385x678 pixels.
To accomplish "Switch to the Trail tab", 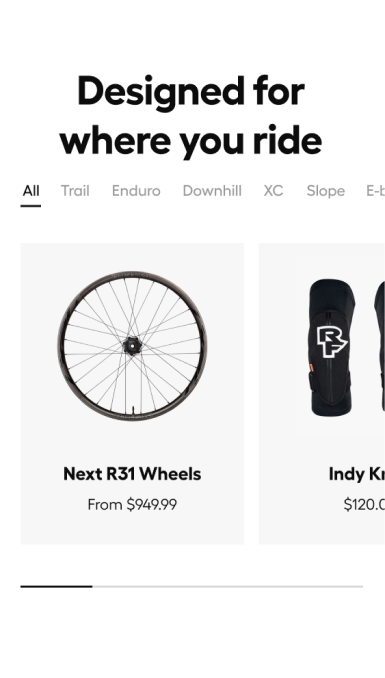I will [75, 191].
